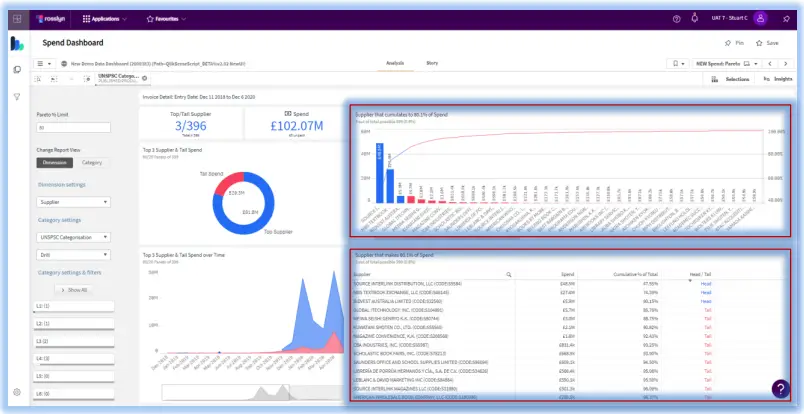Click the red Tail Spend donut segment

227,184
